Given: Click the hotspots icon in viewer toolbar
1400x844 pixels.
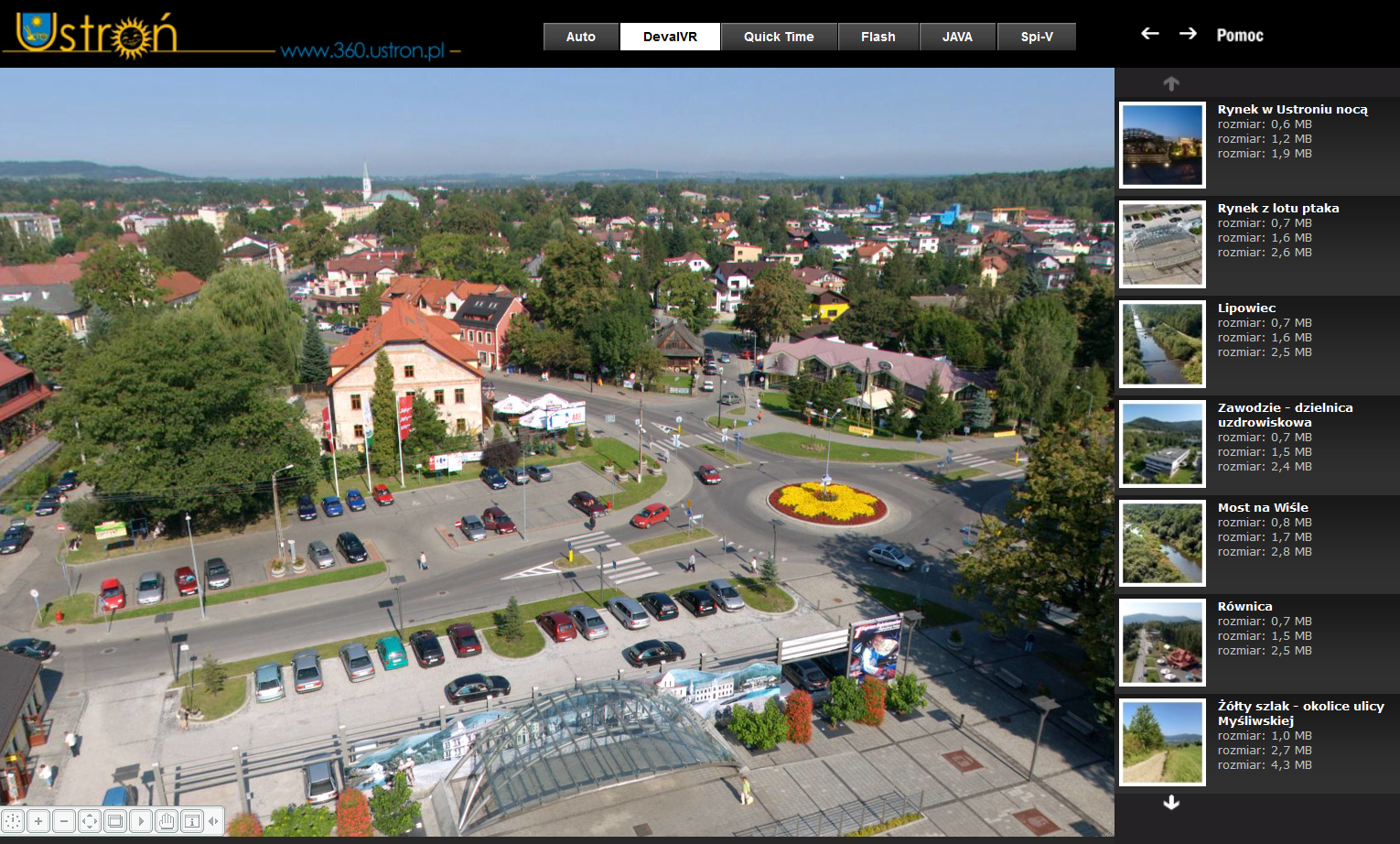Looking at the screenshot, I should [x=13, y=821].
